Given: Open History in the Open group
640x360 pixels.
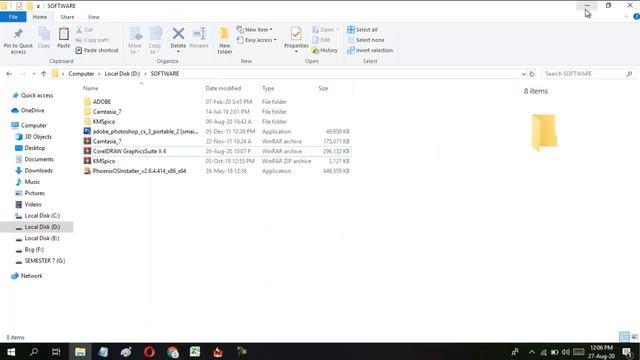Looking at the screenshot, I should [x=324, y=50].
